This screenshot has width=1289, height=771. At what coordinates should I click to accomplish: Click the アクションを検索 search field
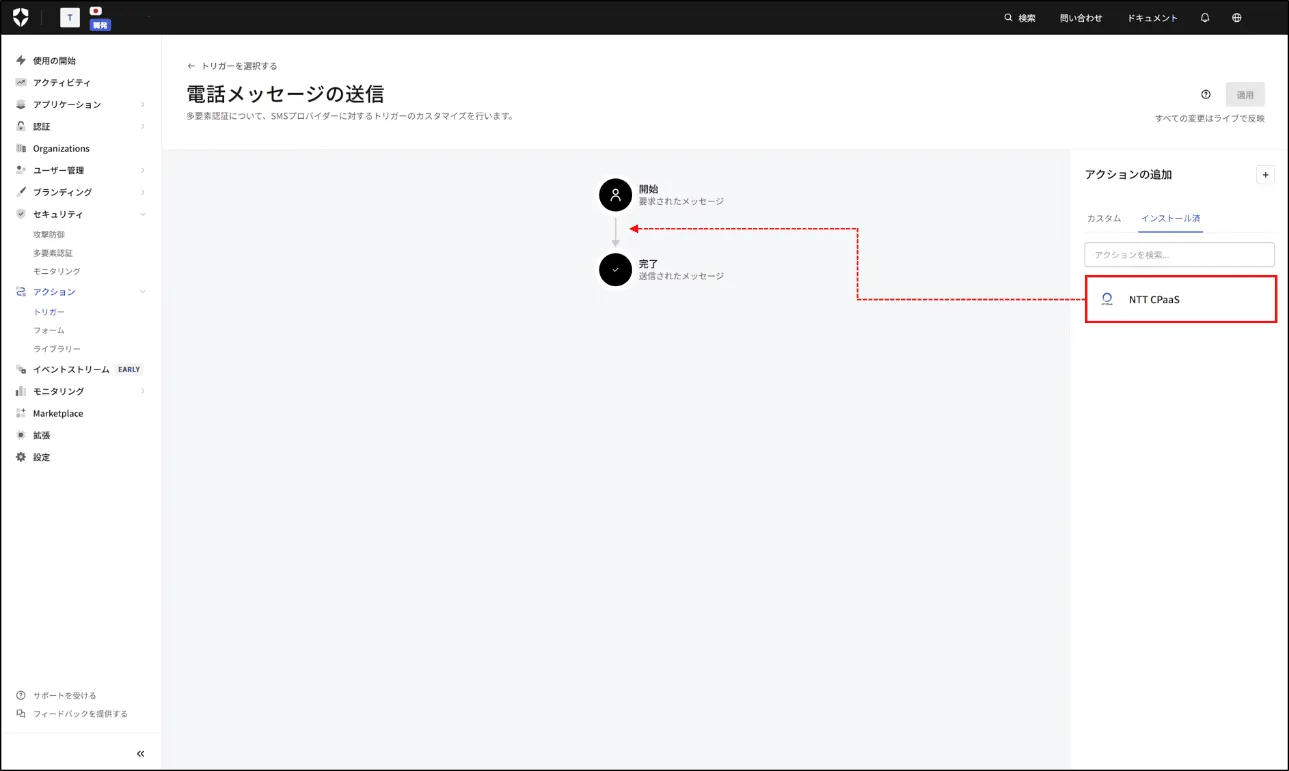(1179, 255)
